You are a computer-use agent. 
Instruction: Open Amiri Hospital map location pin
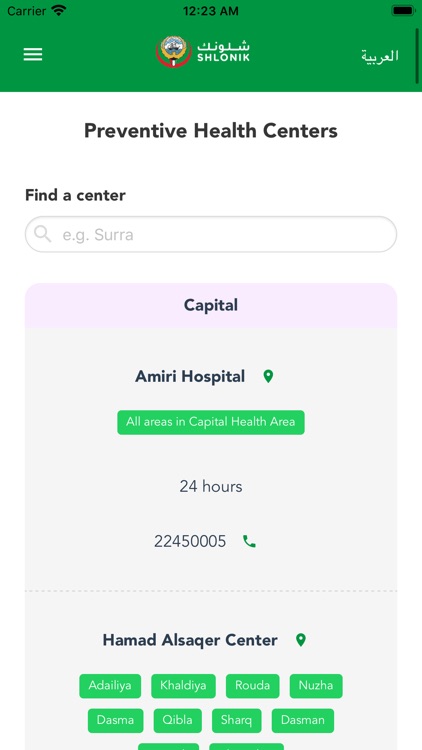pyautogui.click(x=268, y=376)
